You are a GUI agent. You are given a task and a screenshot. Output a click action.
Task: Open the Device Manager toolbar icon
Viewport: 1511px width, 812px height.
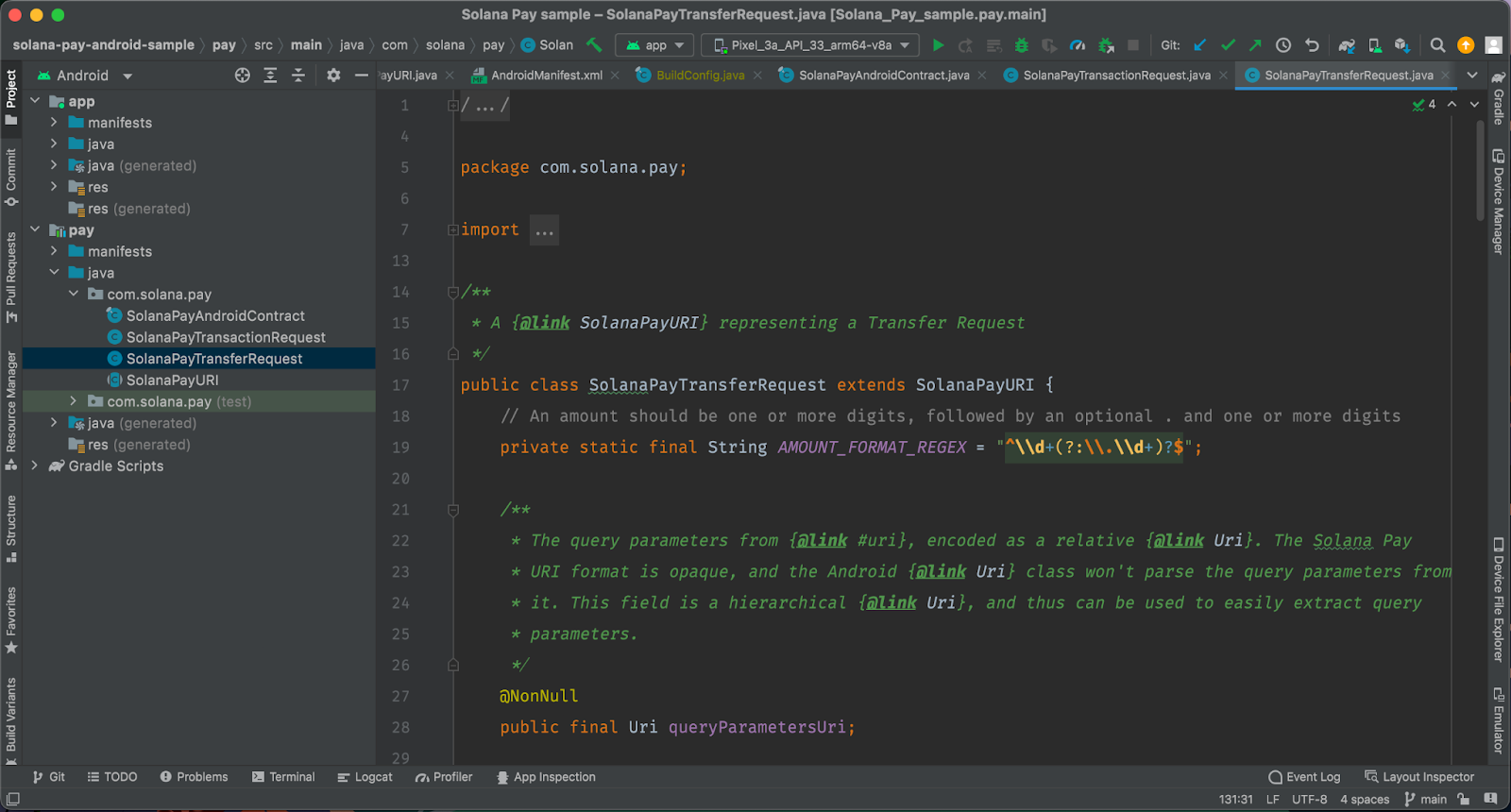[1375, 45]
